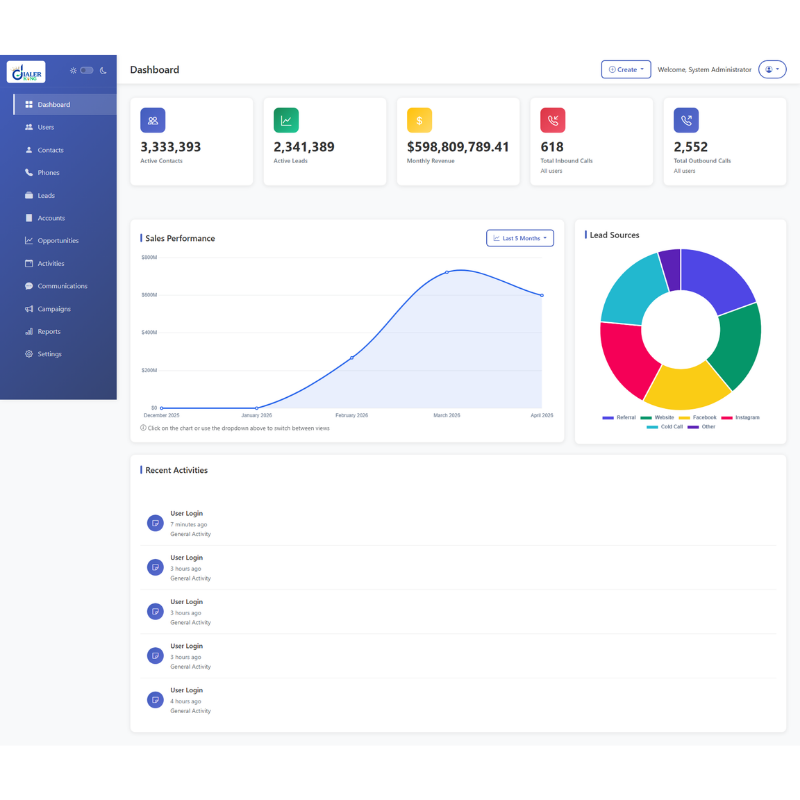Go to Activities page link
800x800 pixels.
pyautogui.click(x=65, y=263)
